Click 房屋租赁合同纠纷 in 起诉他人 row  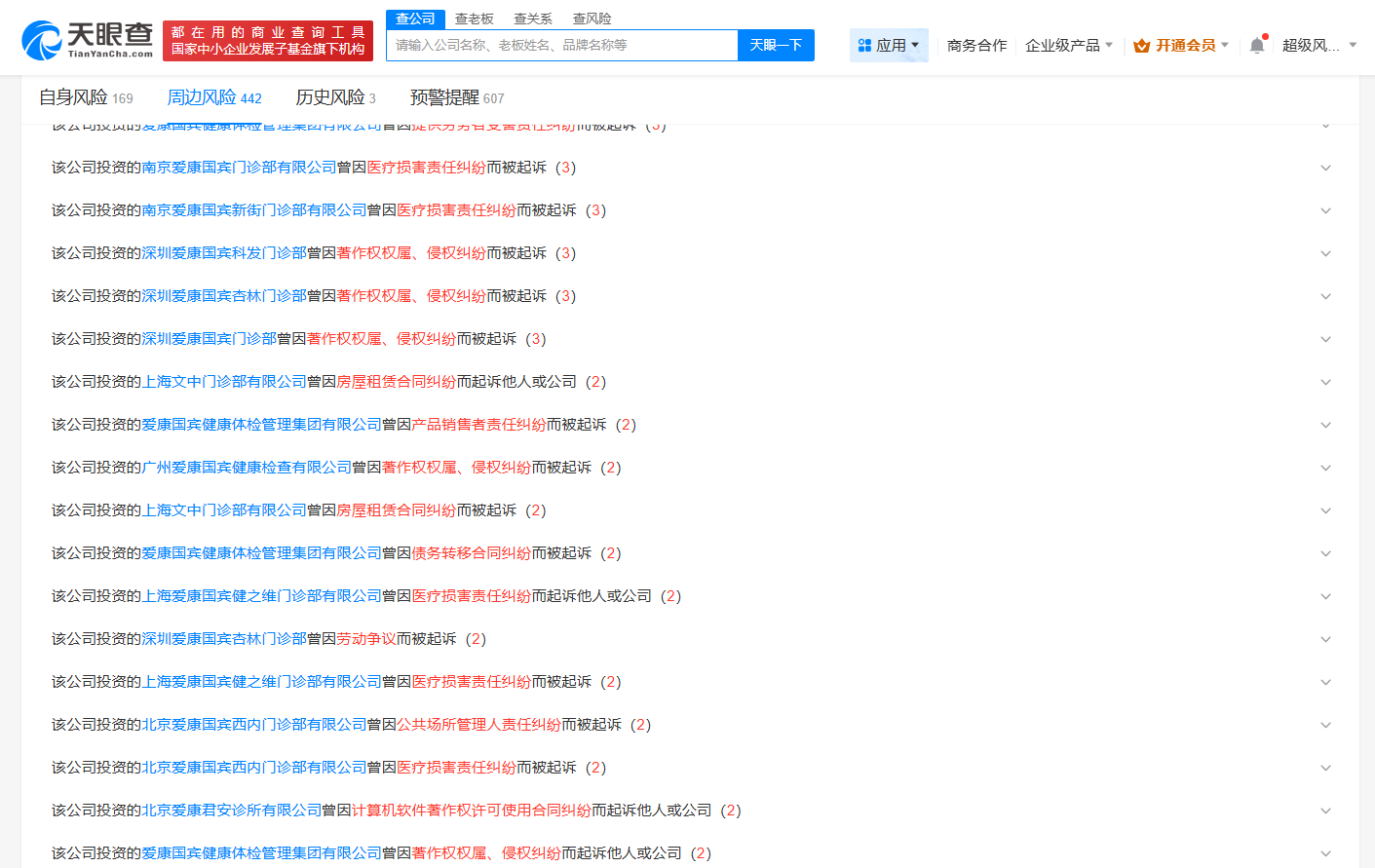[x=397, y=382]
